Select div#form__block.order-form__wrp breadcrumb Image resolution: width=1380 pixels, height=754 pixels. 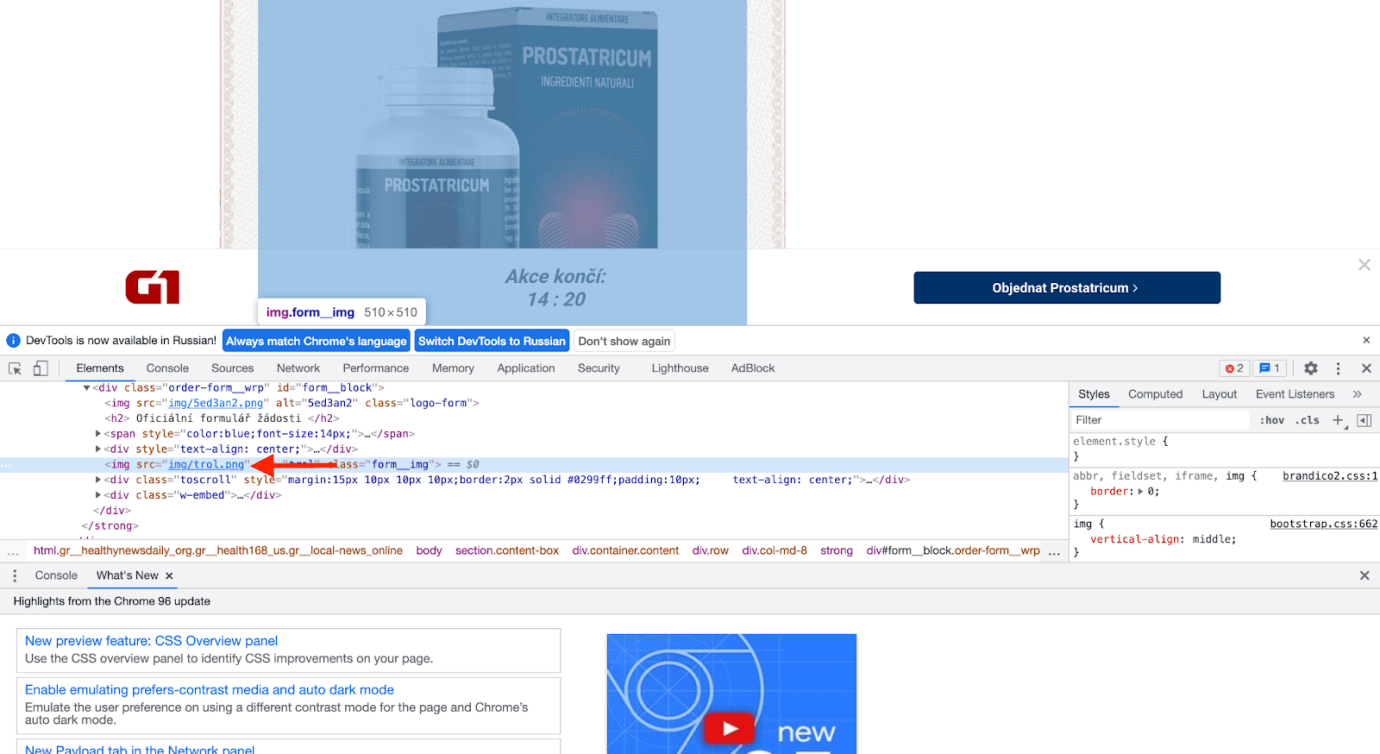[953, 551]
